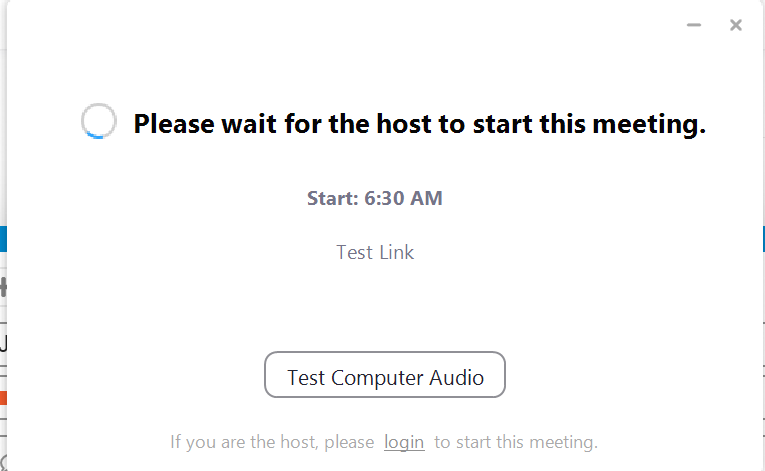Click the partial letter J behind the dialog

click(x=3, y=343)
